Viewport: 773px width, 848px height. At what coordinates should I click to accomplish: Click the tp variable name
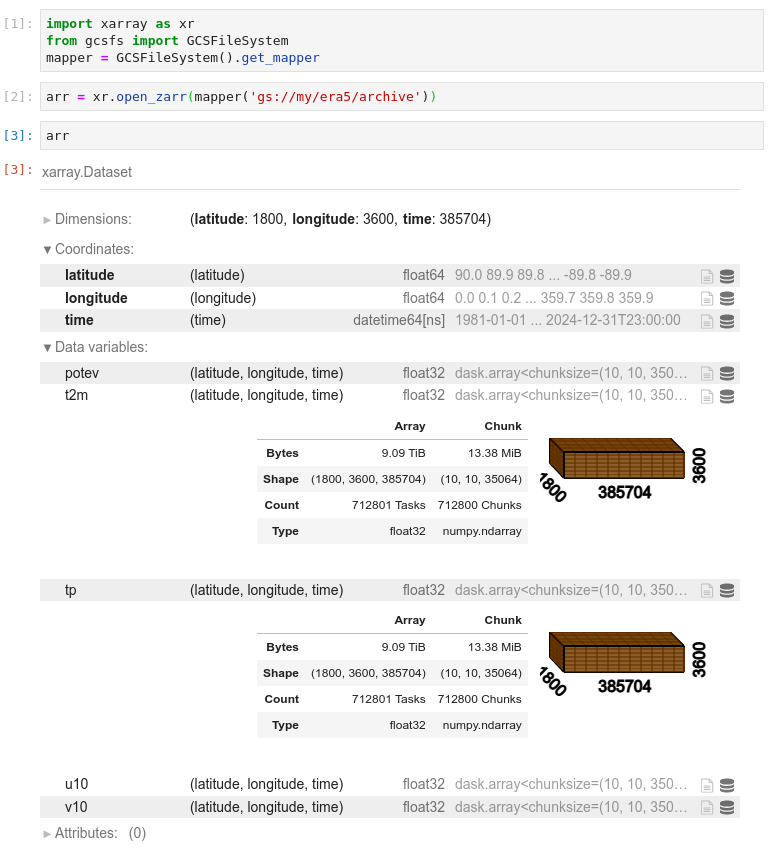tap(70, 590)
